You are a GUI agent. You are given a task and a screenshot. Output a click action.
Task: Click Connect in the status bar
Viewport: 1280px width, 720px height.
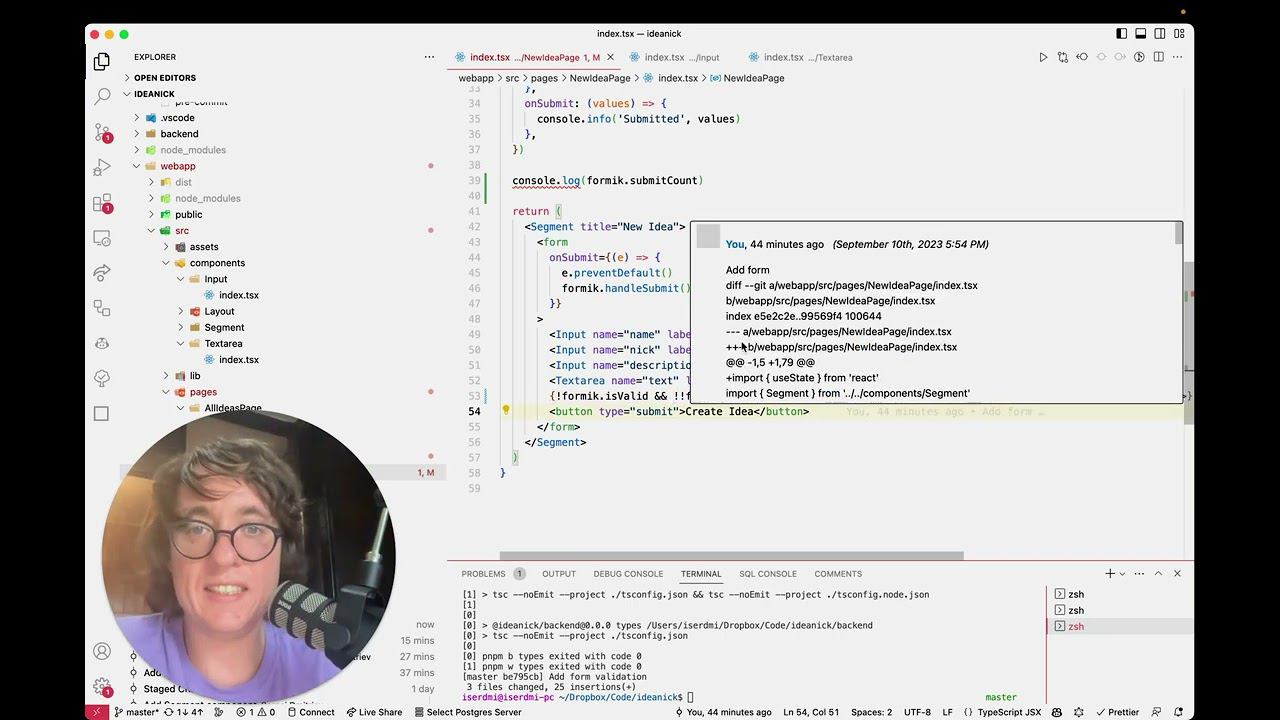(x=310, y=712)
